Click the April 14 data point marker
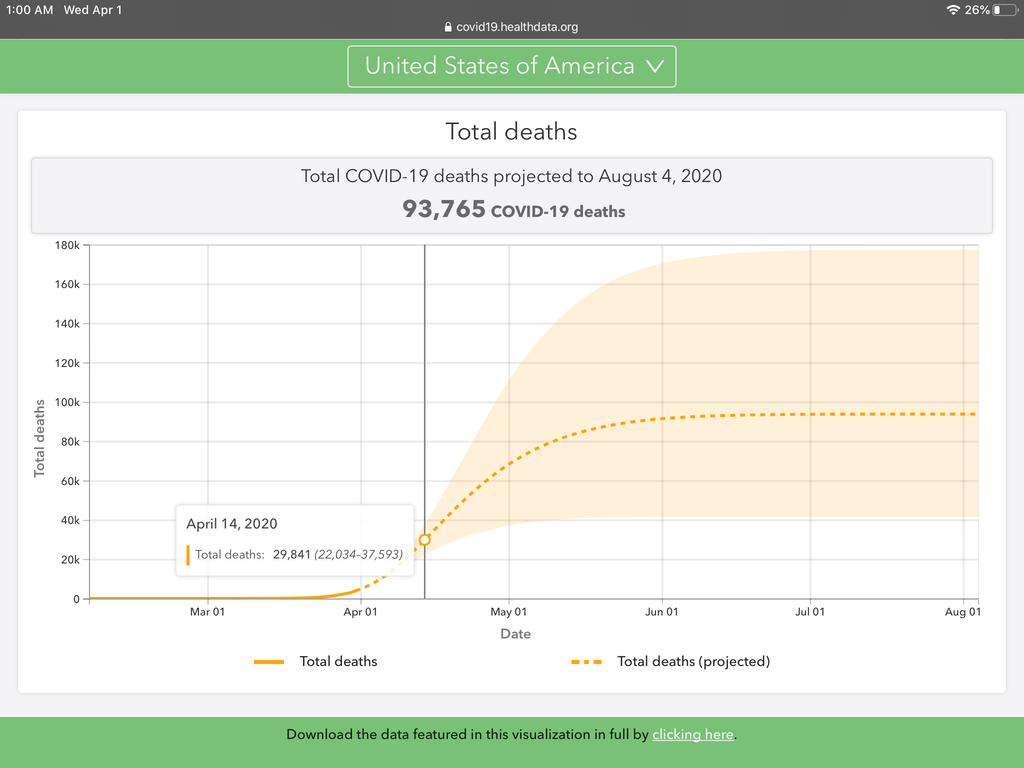This screenshot has height=768, width=1024. click(425, 540)
